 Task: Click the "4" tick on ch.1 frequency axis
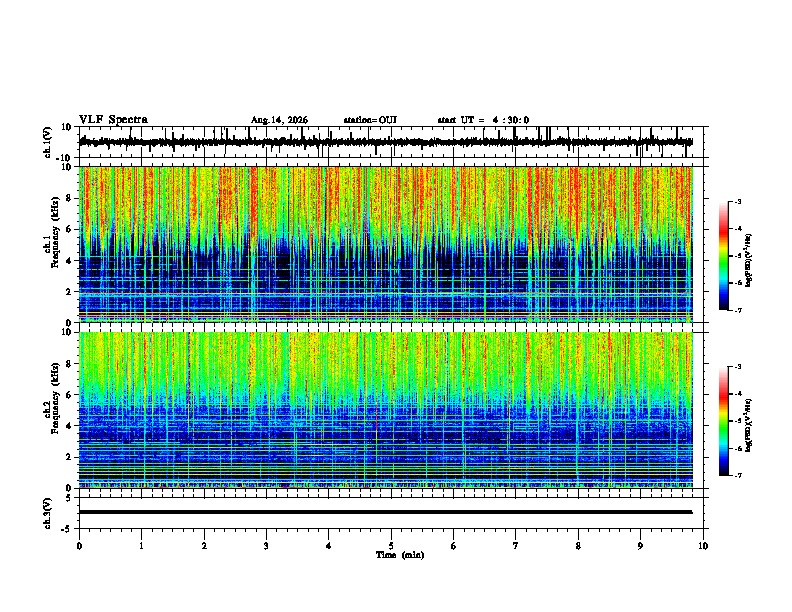coord(69,261)
